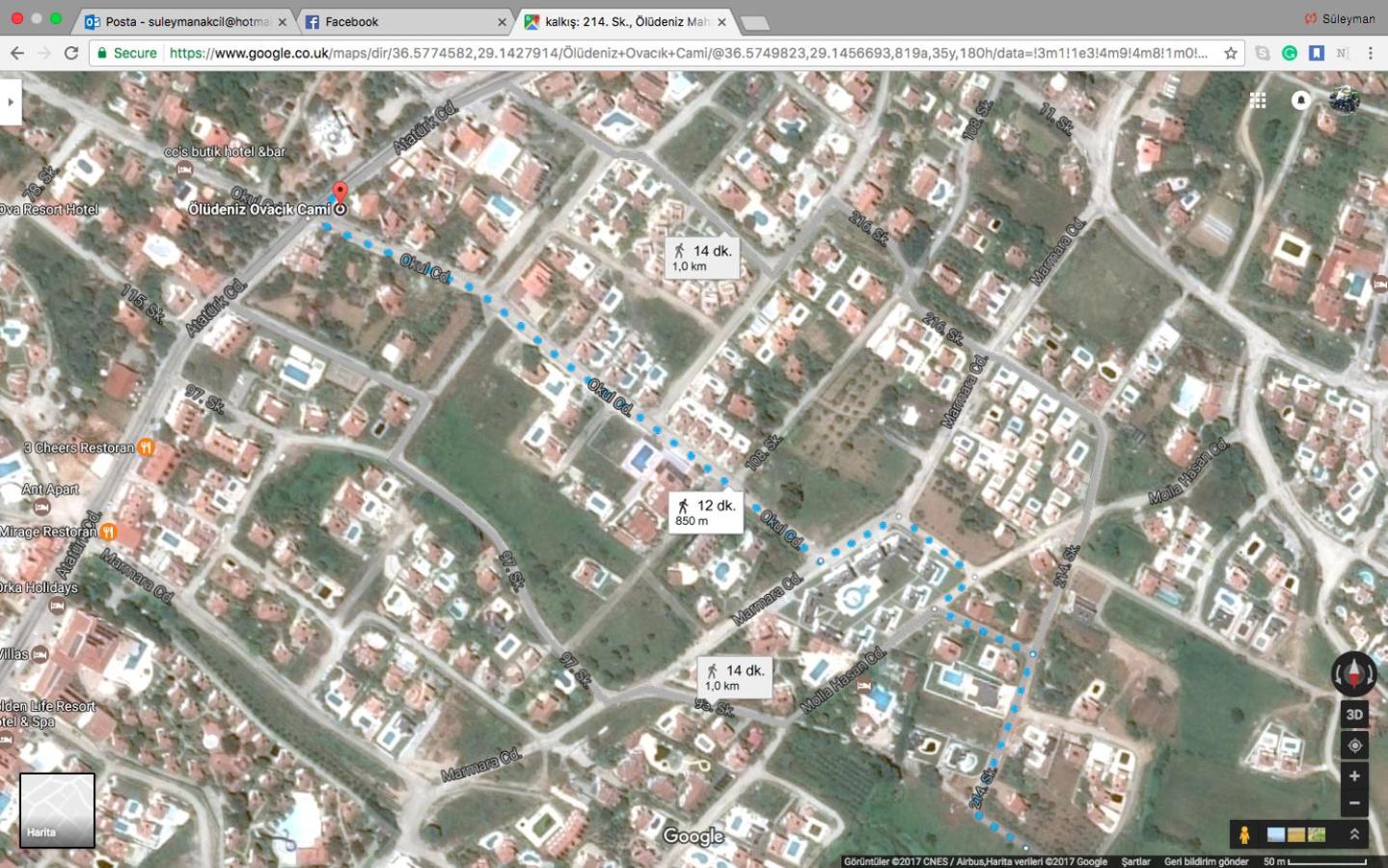Click Geri bildirim gönder link
Viewport: 1388px width, 868px height.
(1206, 861)
